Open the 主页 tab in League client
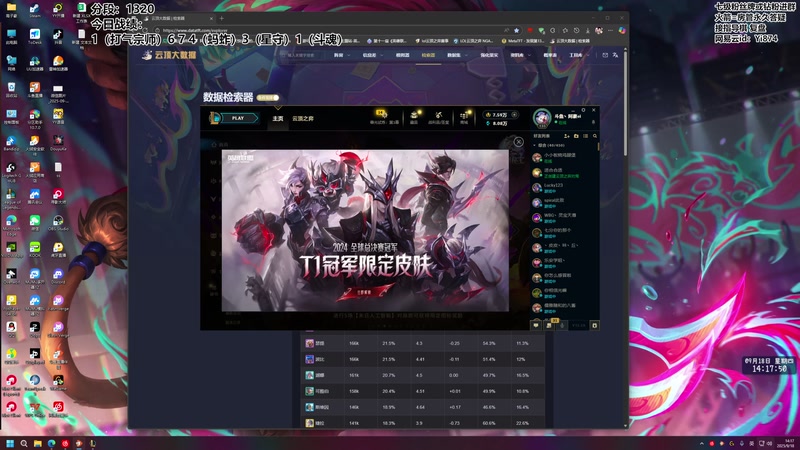 pyautogui.click(x=278, y=118)
